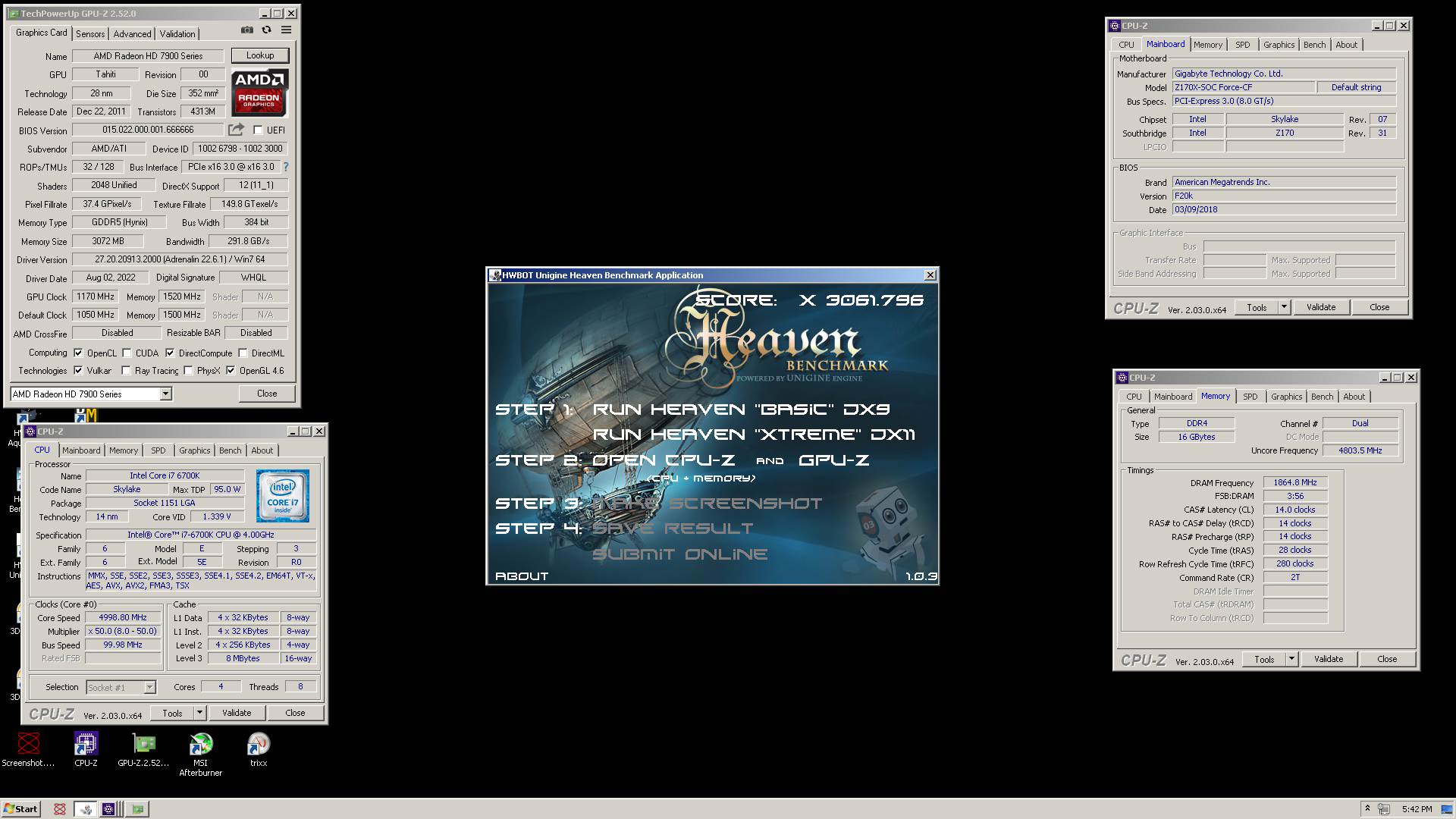Click the BIOS Version field in GPU-Z
This screenshot has width=1456, height=819.
click(x=149, y=130)
